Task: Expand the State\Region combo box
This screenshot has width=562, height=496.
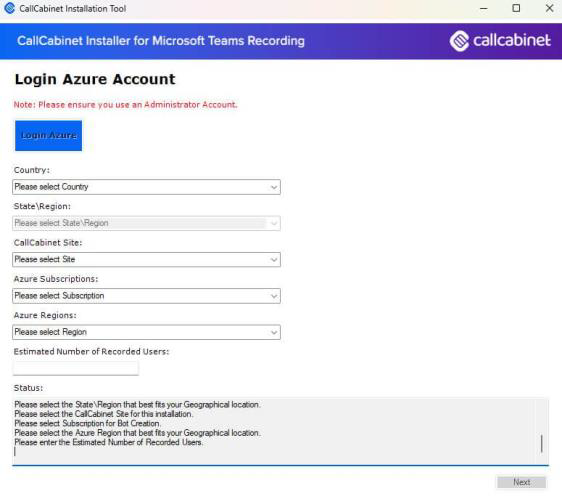Action: point(146,223)
